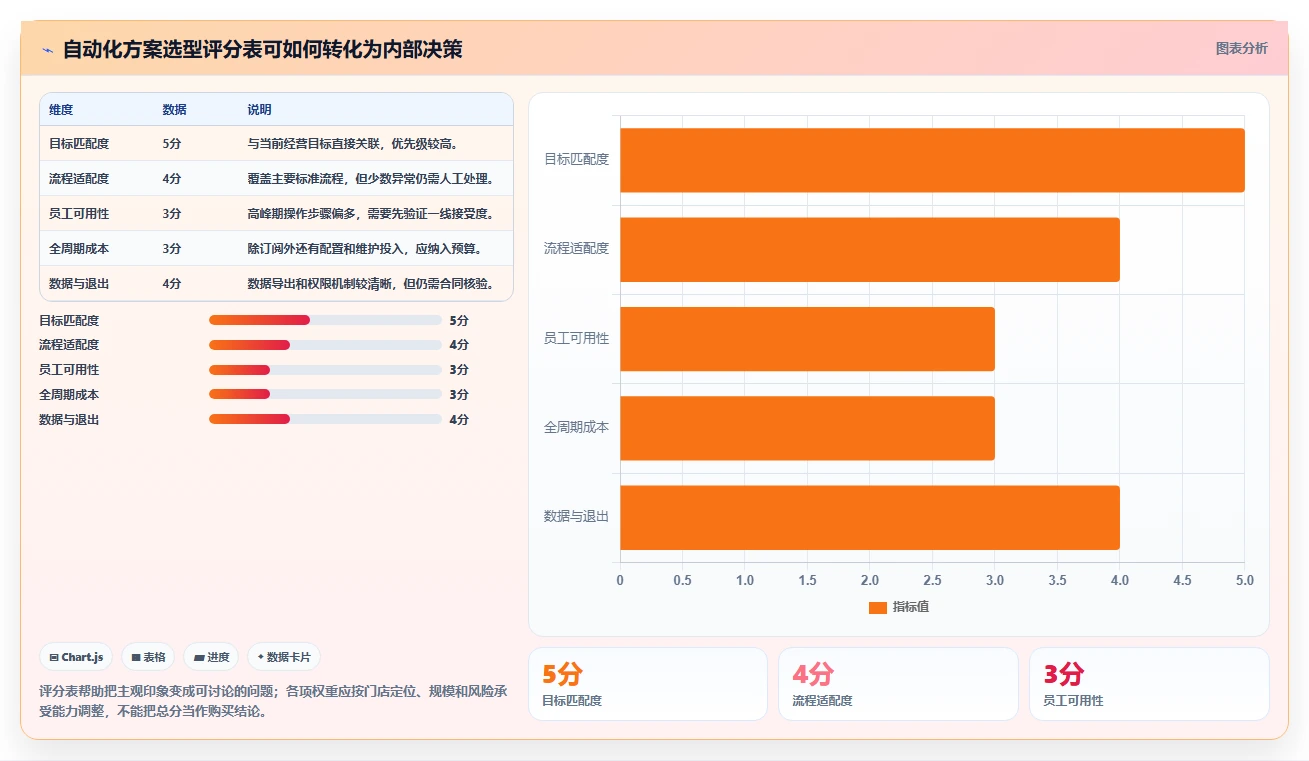Click the 图表分析 label in header

point(1241,49)
